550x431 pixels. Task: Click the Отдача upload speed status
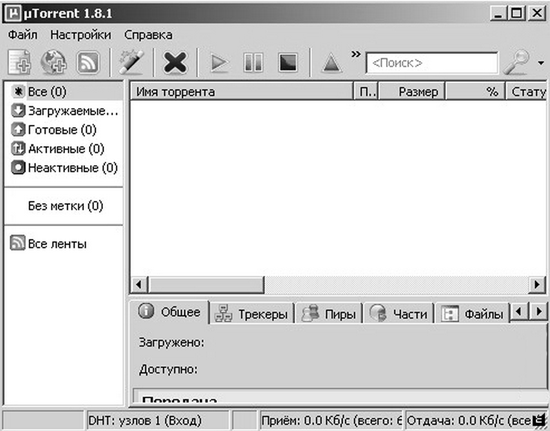[x=469, y=420]
